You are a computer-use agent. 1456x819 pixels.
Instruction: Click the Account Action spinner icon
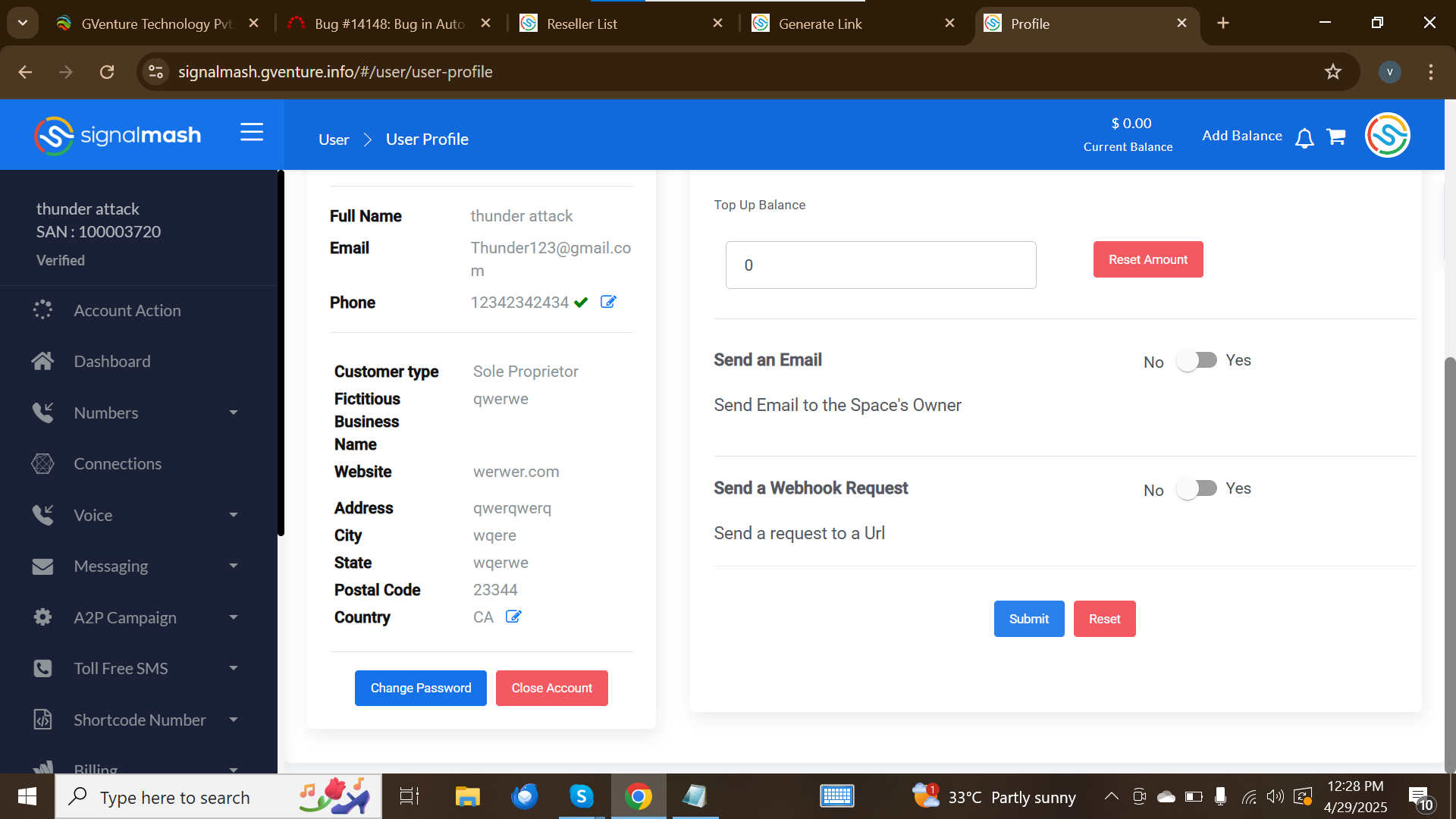[x=42, y=310]
